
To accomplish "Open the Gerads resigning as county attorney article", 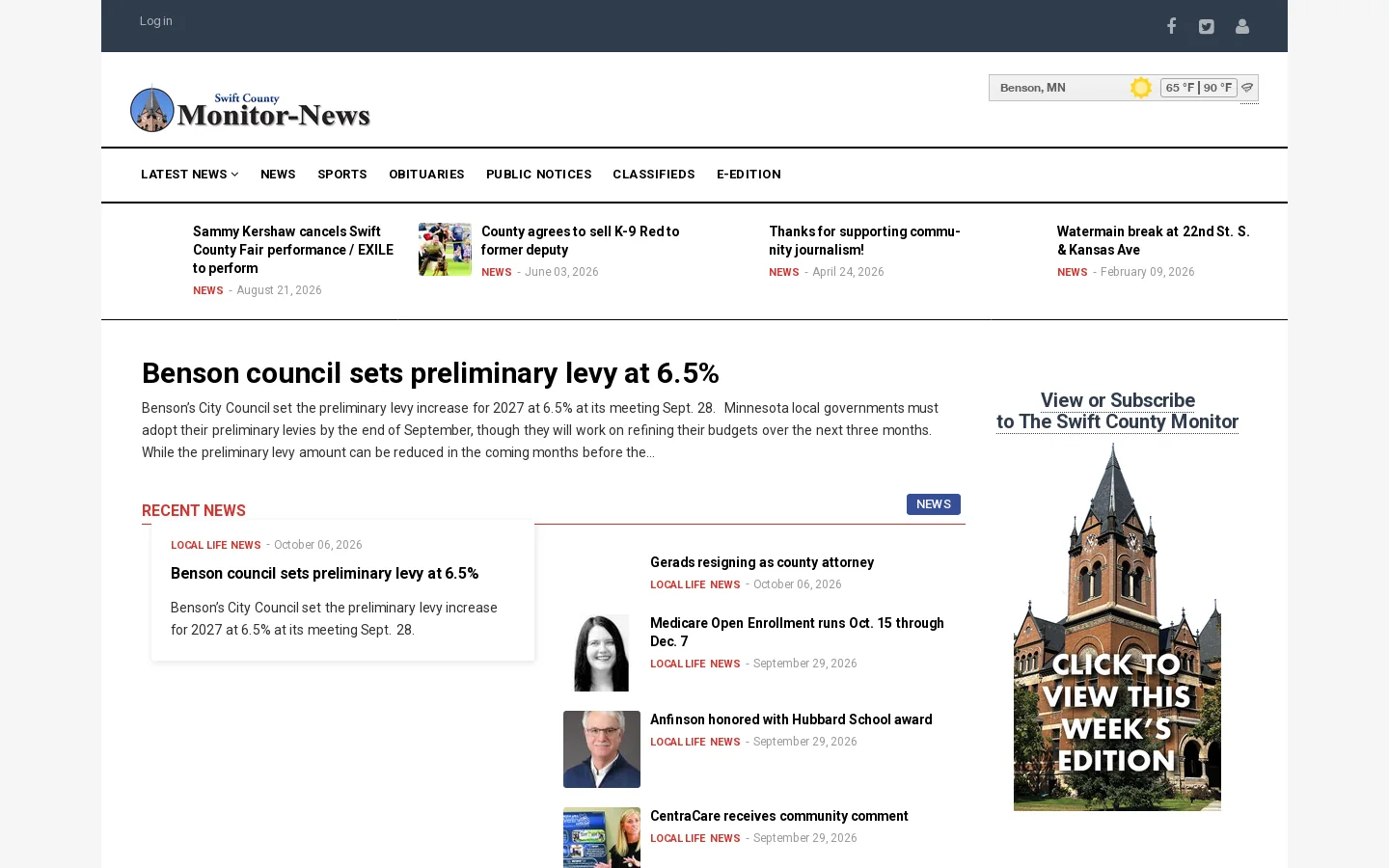I will (762, 562).
